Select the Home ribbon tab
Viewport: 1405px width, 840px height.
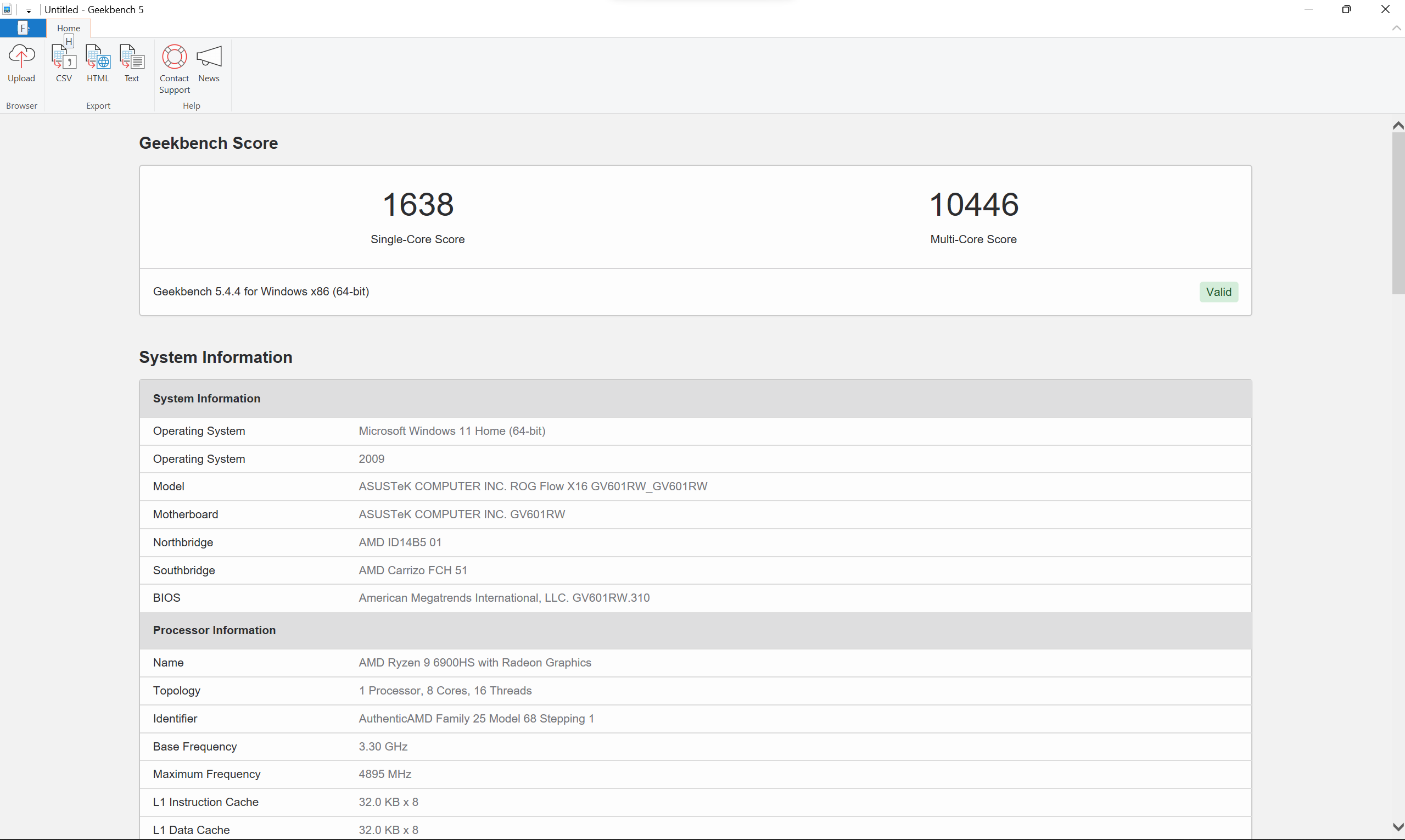pyautogui.click(x=69, y=28)
